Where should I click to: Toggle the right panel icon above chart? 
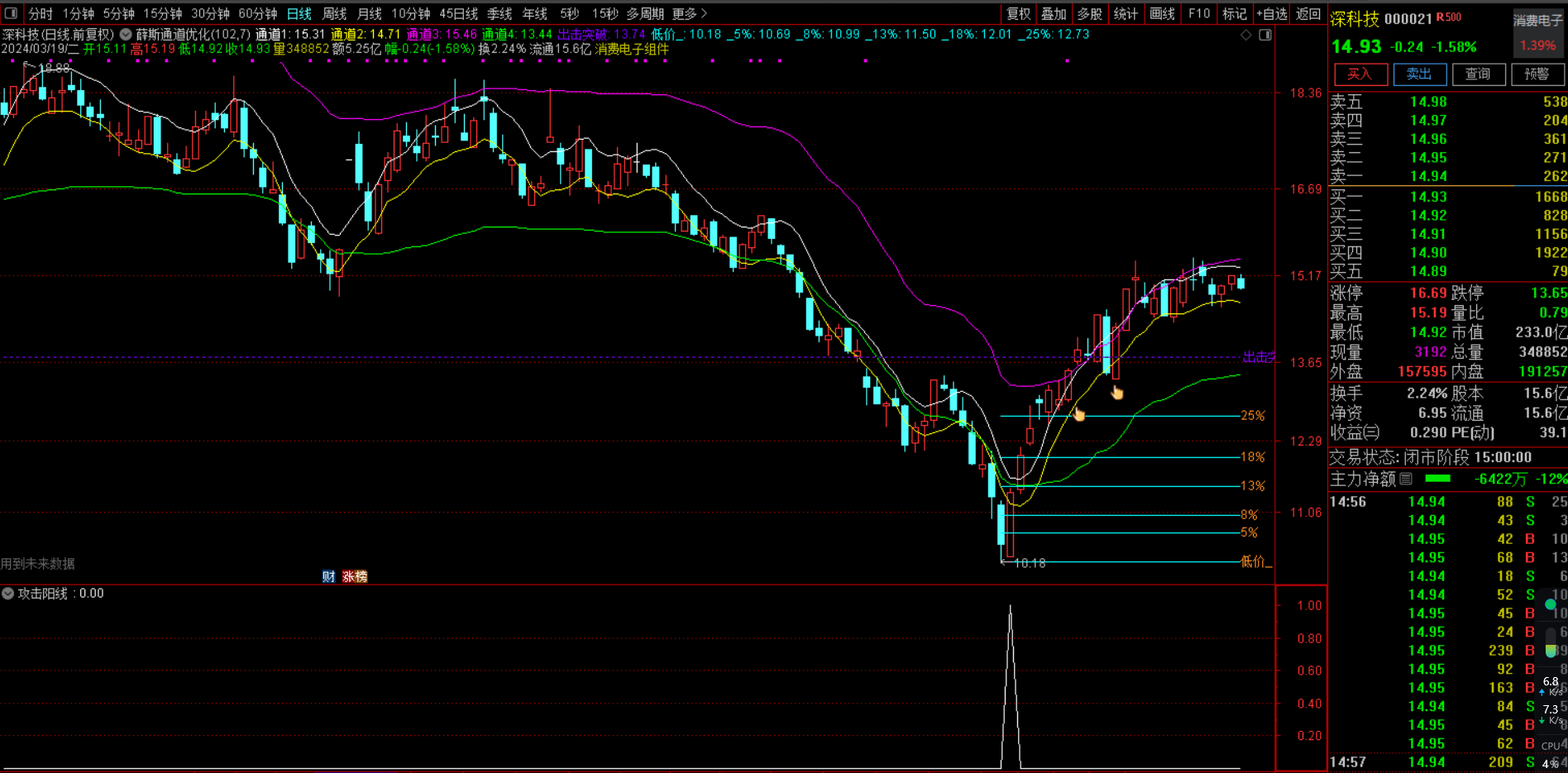click(1265, 35)
